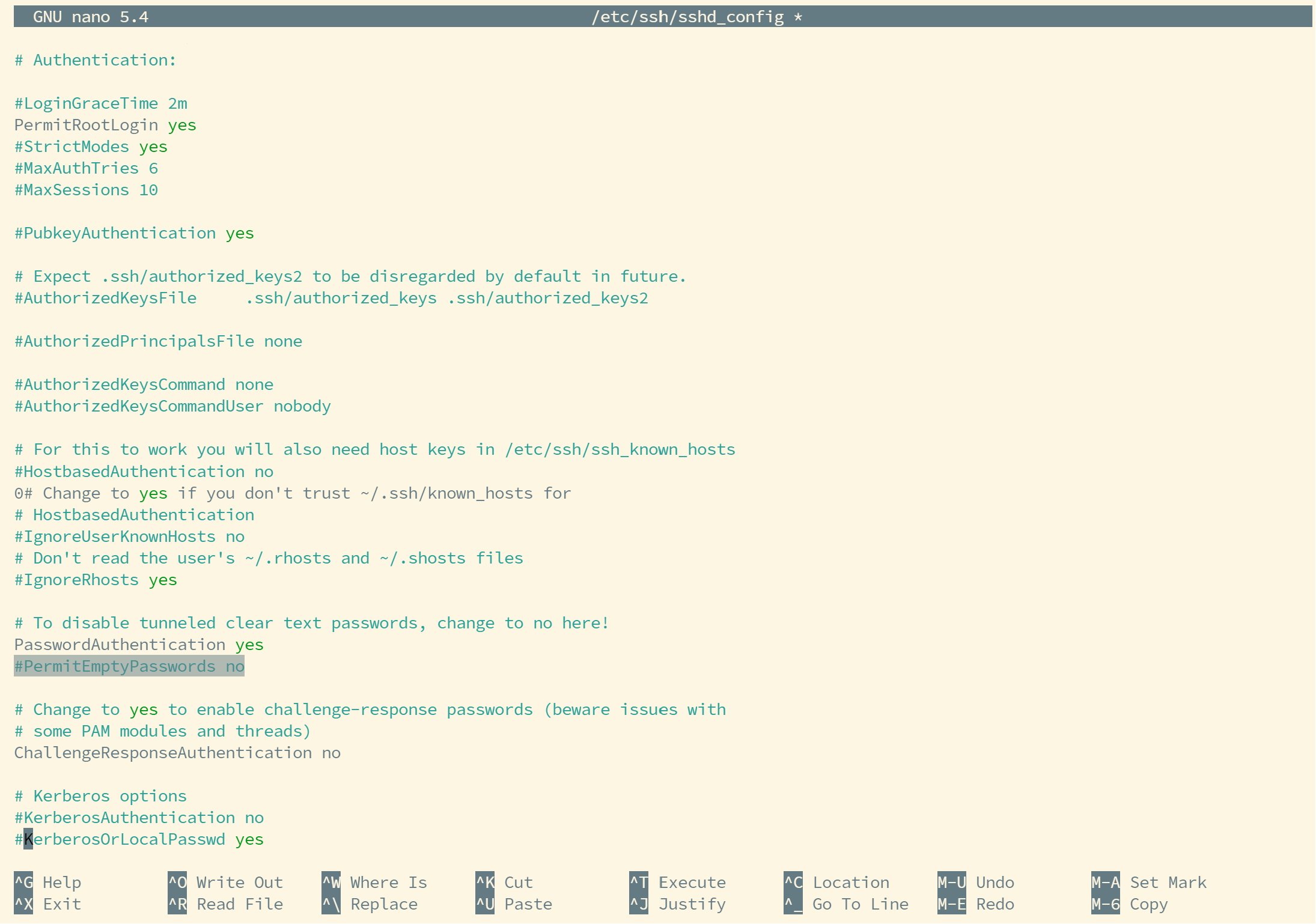Screen dimensions: 1316x924
Task: Click the '# To disable tunneled clear text' comment
Action: [312, 623]
